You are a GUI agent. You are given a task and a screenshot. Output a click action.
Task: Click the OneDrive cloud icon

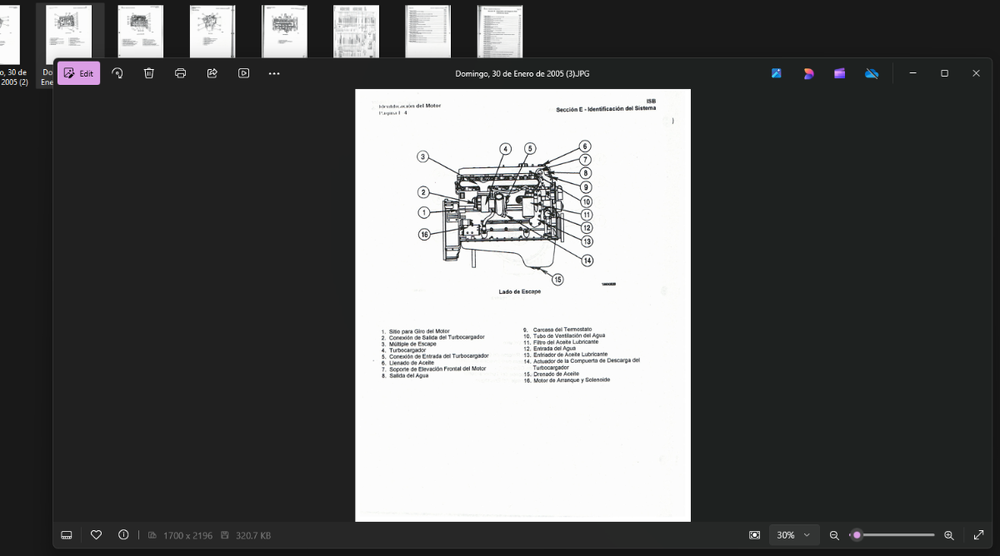pyautogui.click(x=871, y=73)
